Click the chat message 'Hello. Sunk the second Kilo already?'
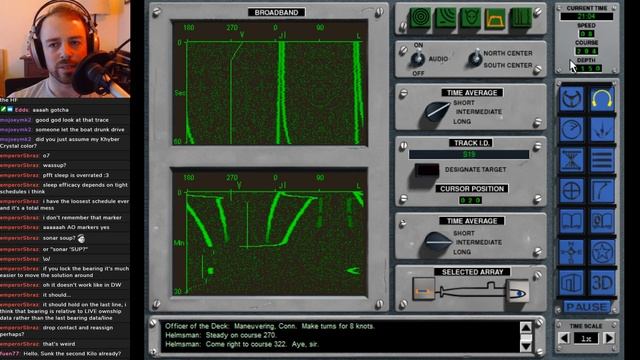 click(x=72, y=353)
